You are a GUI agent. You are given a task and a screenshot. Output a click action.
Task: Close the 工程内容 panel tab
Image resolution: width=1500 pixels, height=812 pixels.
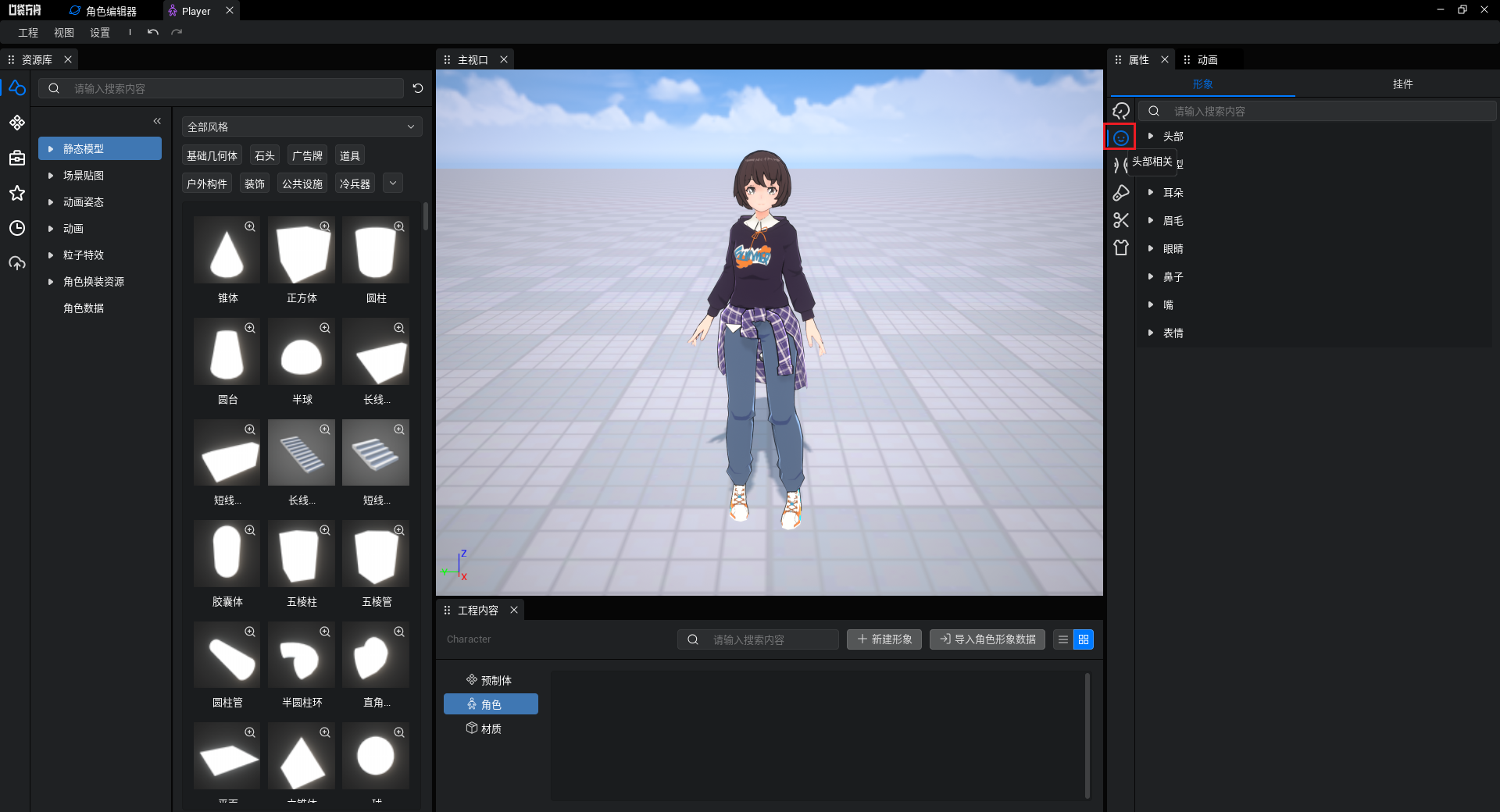pyautogui.click(x=514, y=610)
